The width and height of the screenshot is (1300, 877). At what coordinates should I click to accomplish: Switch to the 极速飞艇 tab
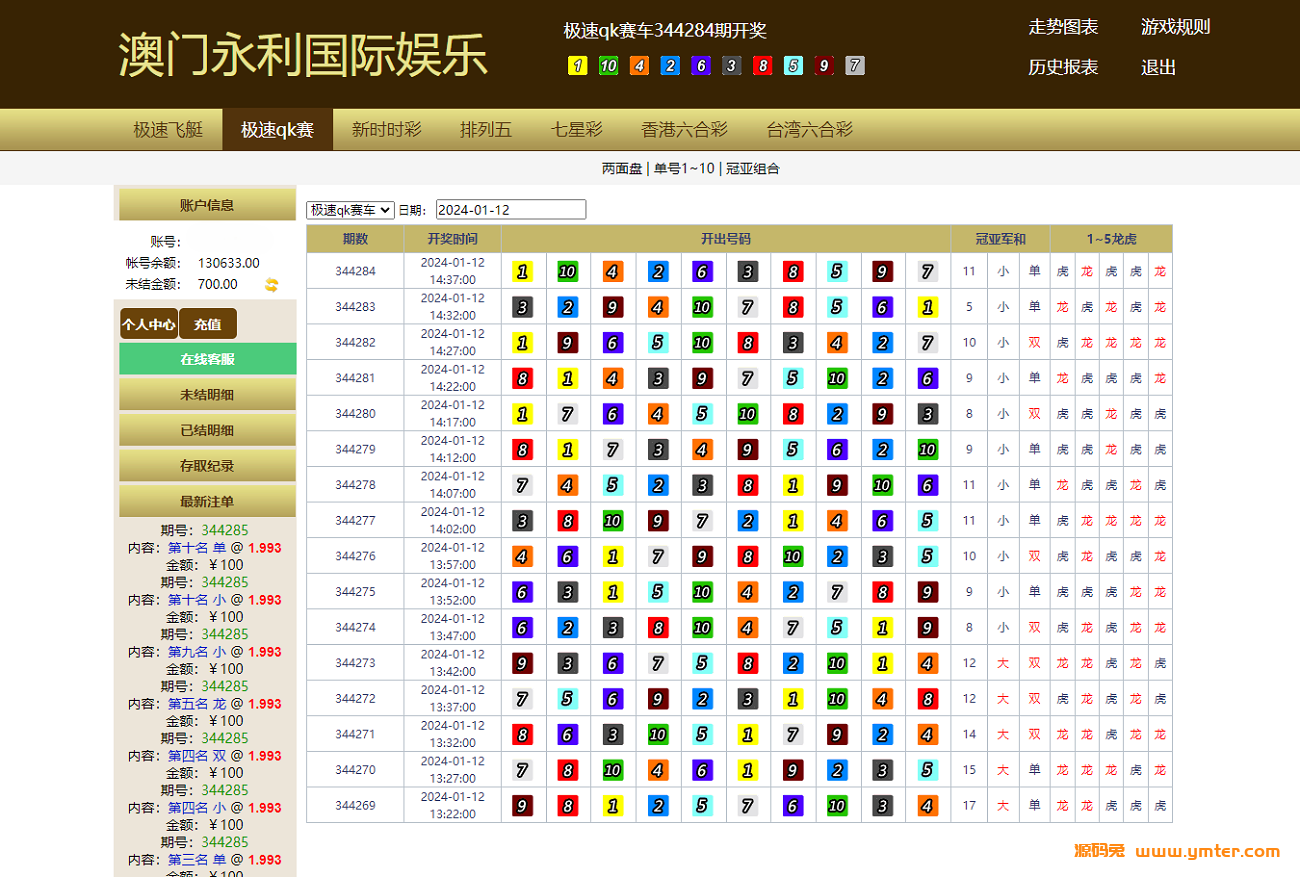168,130
